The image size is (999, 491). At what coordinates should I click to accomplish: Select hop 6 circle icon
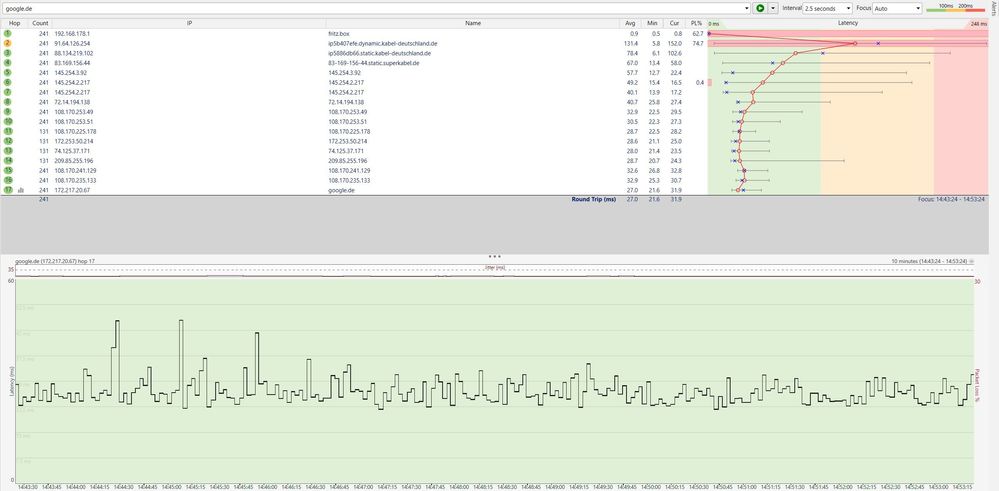(x=8, y=82)
